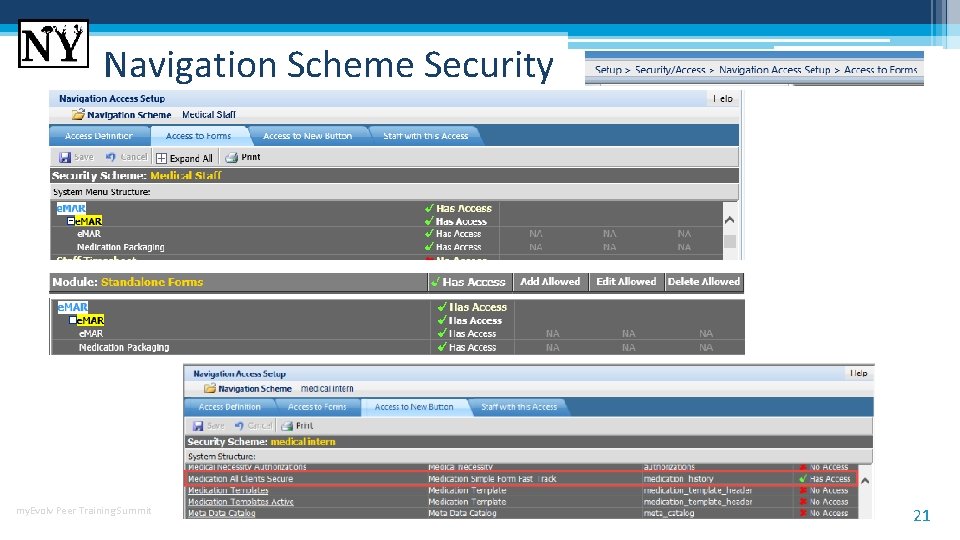Select blue eMAR root in Medical Staff window
Image resolution: width=960 pixels, height=540 pixels.
click(x=71, y=208)
